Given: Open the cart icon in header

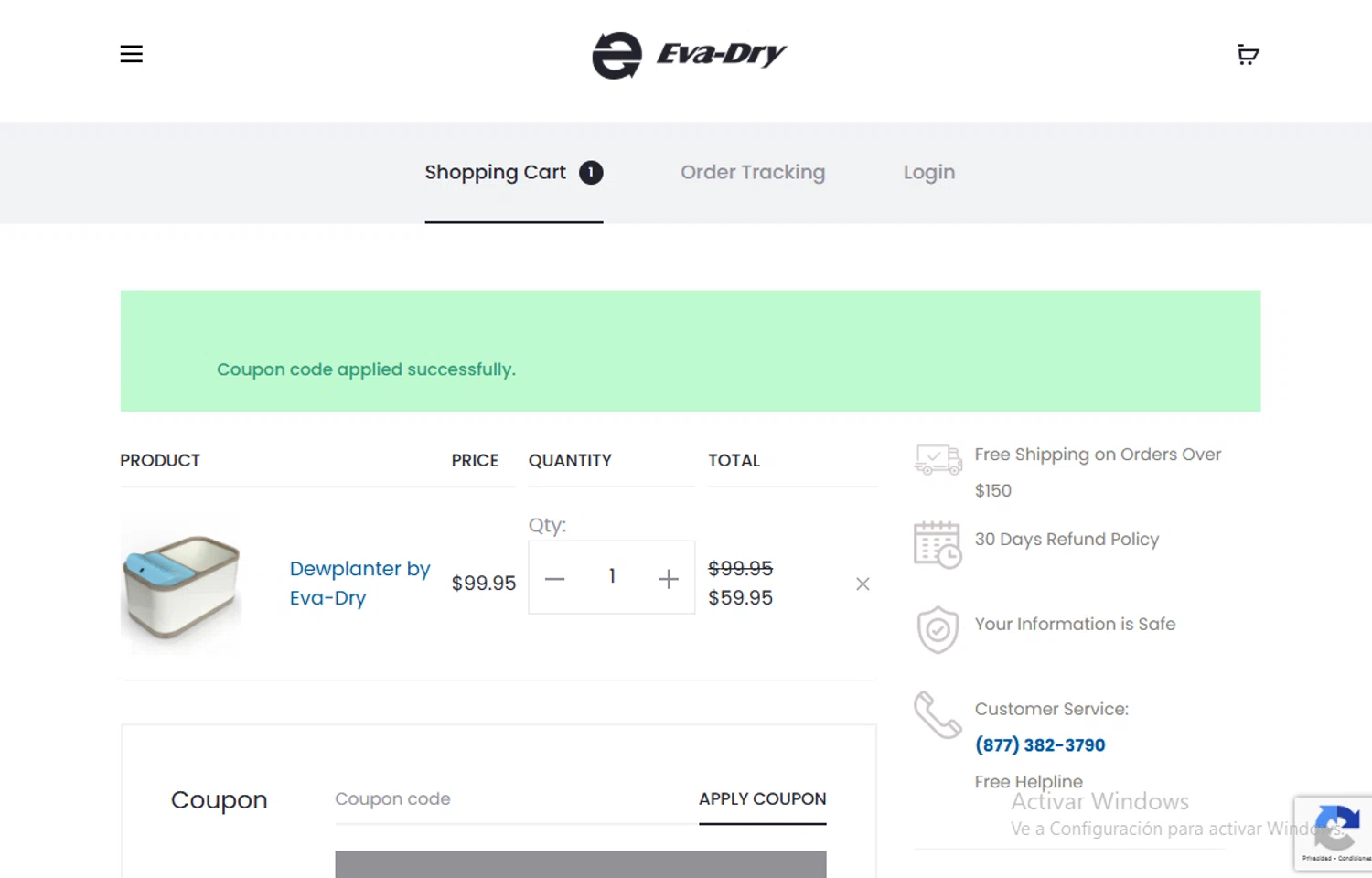Looking at the screenshot, I should coord(1248,55).
